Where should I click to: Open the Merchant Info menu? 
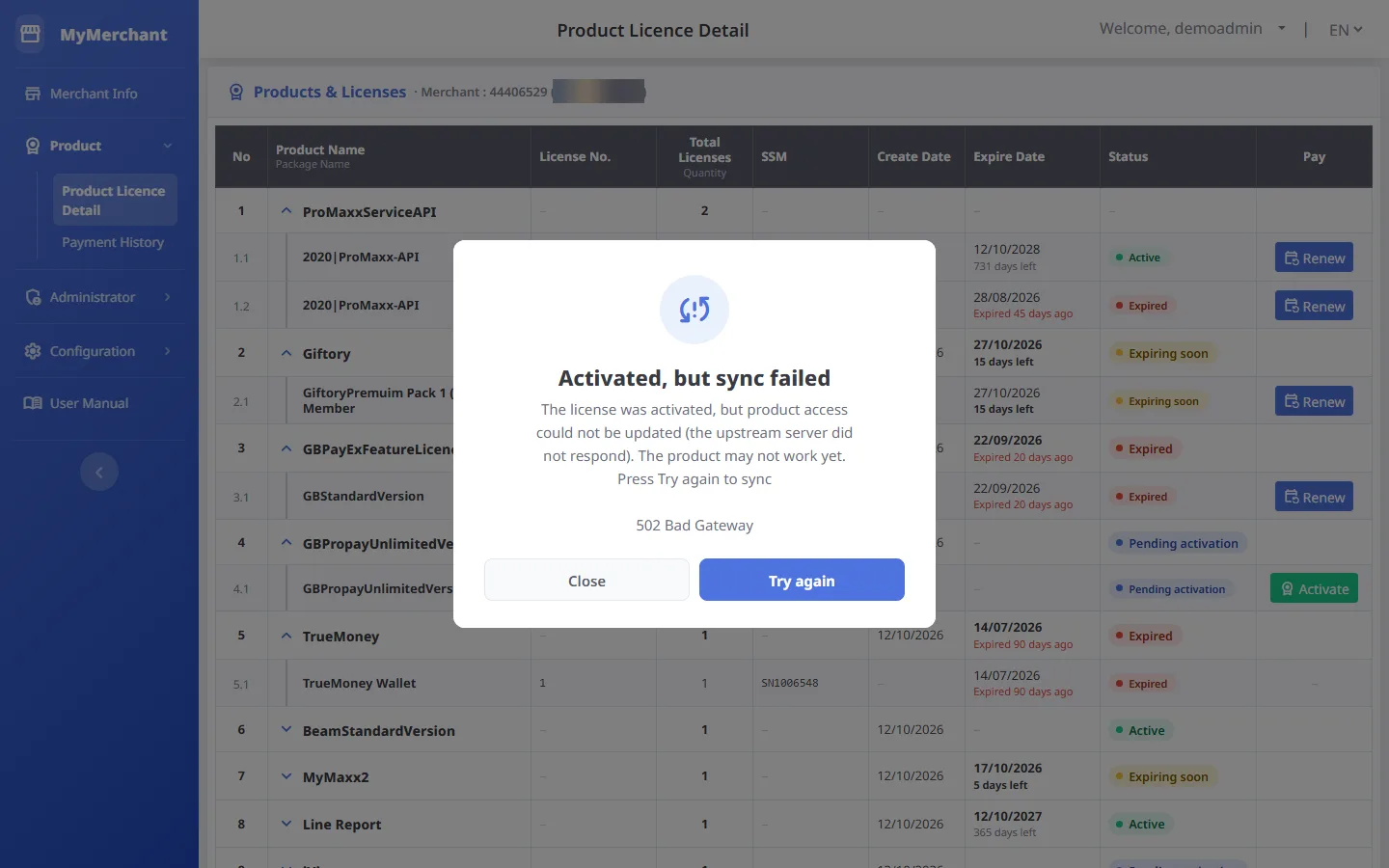tap(99, 94)
